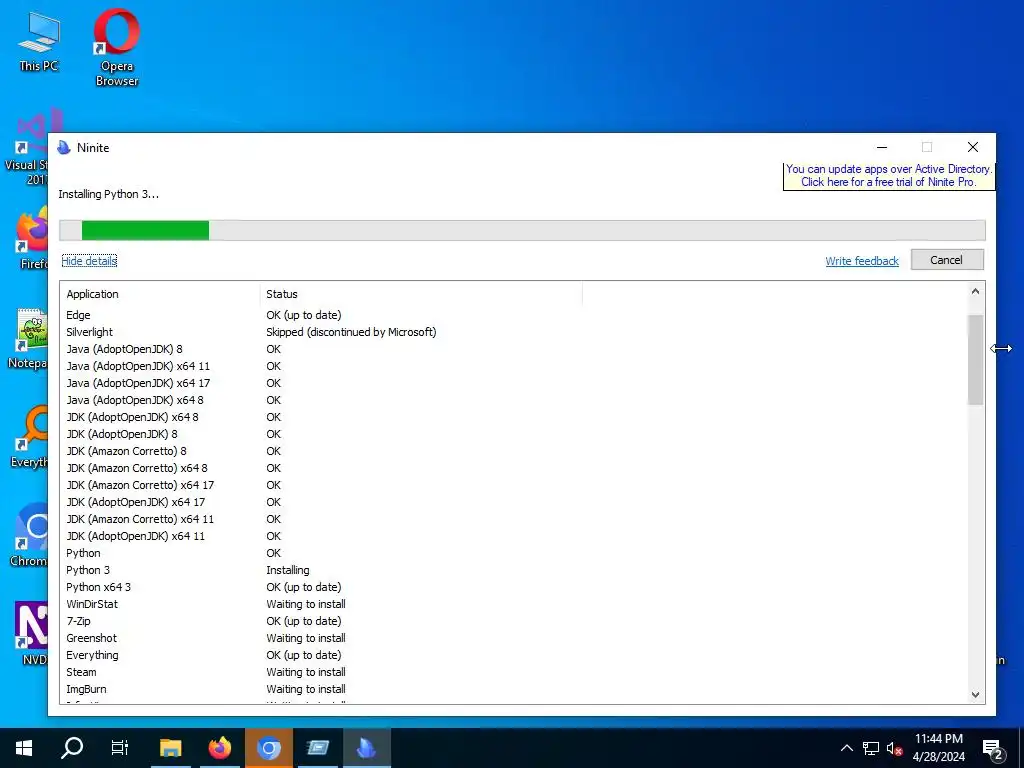Cancel the Ninite installation

point(947,260)
